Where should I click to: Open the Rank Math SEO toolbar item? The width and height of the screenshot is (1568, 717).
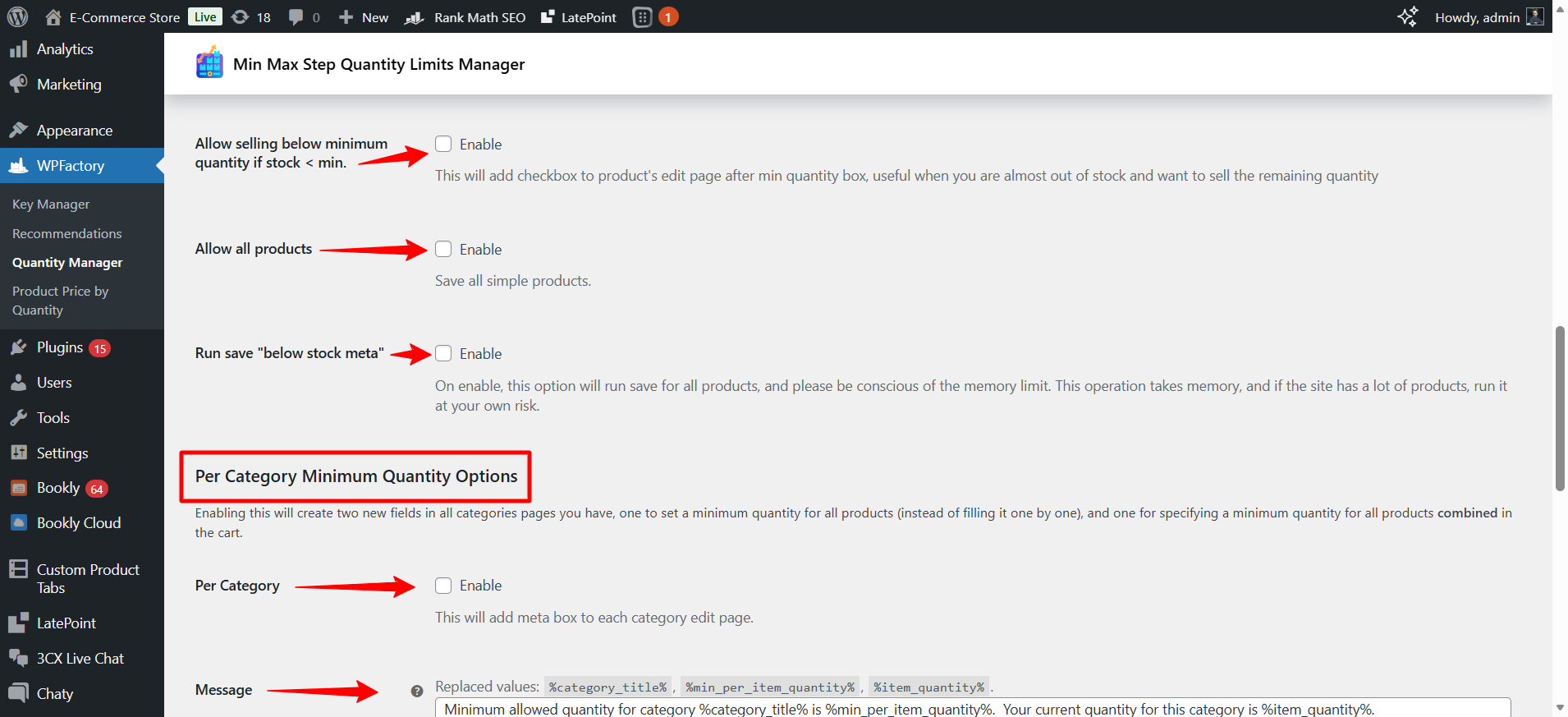coord(465,17)
